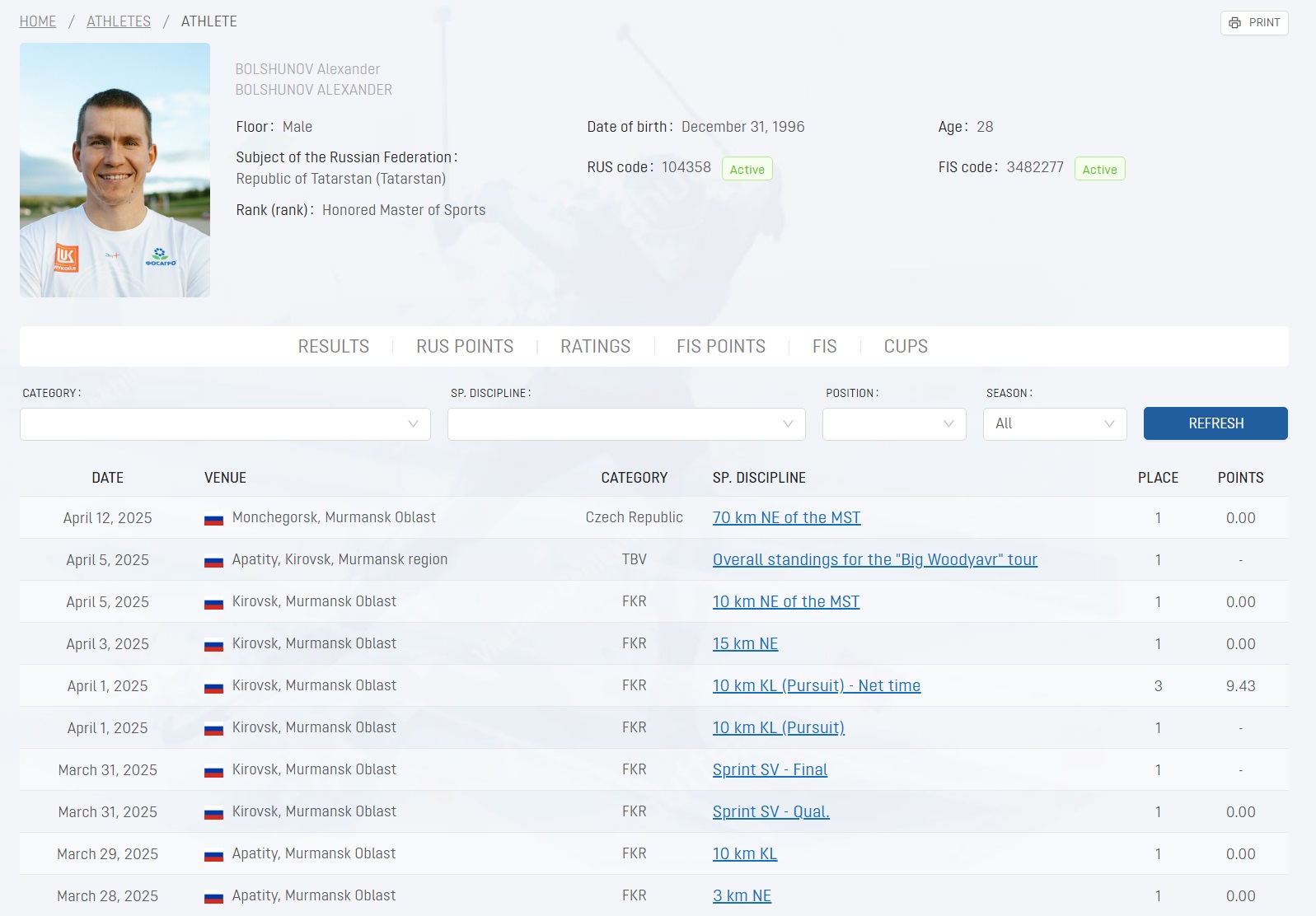
Task: Click the April 12, 2025 date cell
Action: [108, 518]
